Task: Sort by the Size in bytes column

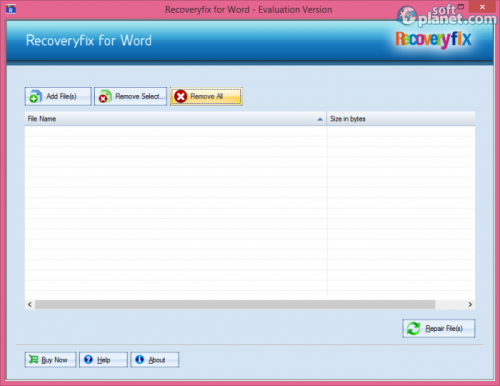Action: coord(401,119)
